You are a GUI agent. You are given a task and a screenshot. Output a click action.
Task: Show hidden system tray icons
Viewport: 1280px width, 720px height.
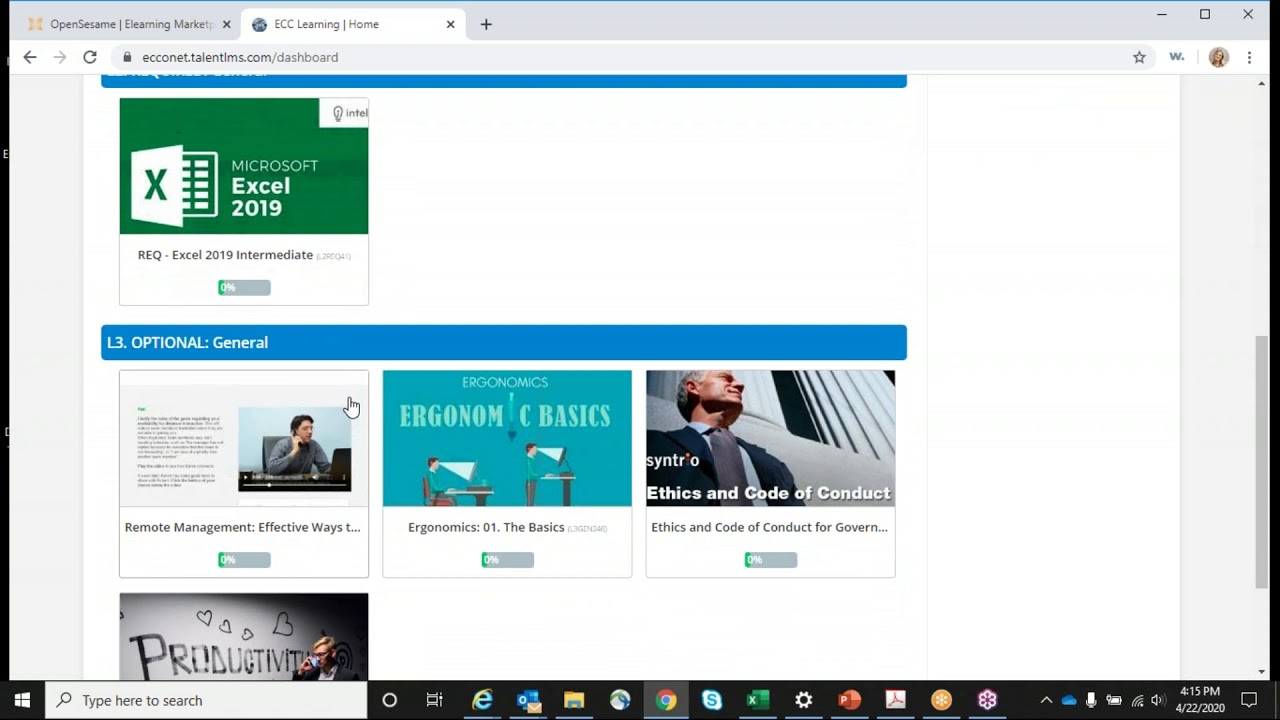(1046, 700)
